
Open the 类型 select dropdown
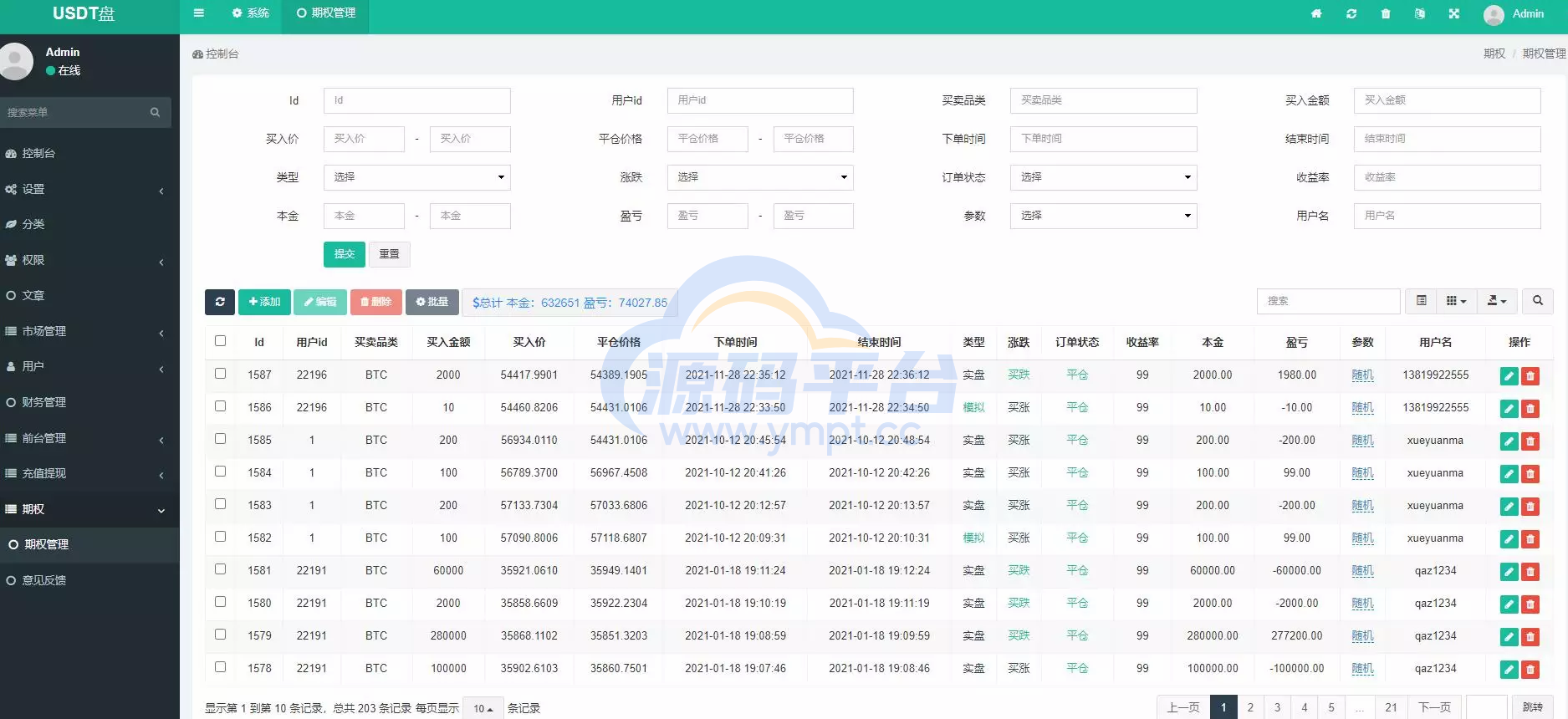tap(416, 177)
